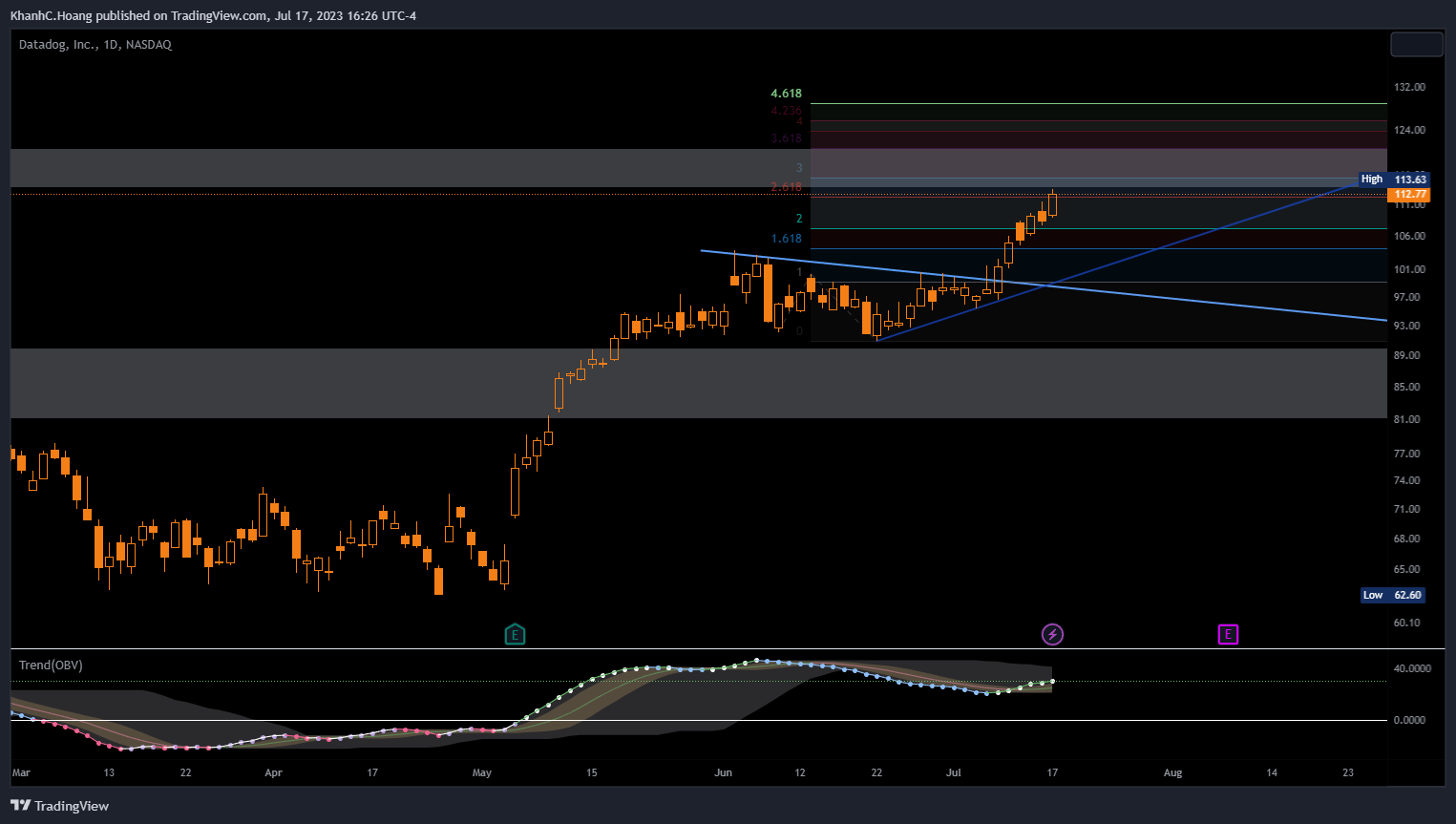The width and height of the screenshot is (1456, 824).
Task: Click the 12 date on time axis
Action: [x=800, y=772]
